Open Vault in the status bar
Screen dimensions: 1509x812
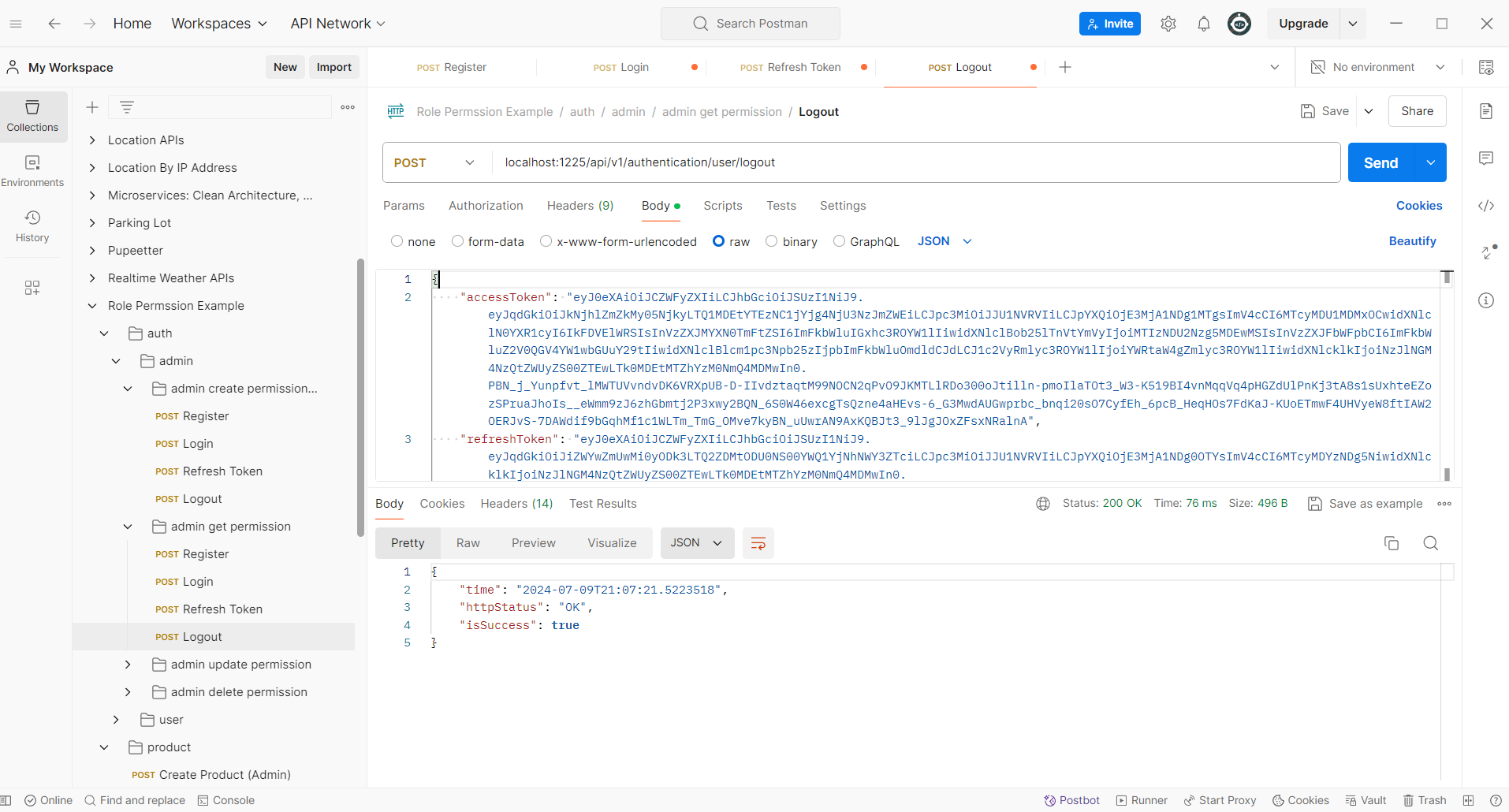[x=1366, y=800]
